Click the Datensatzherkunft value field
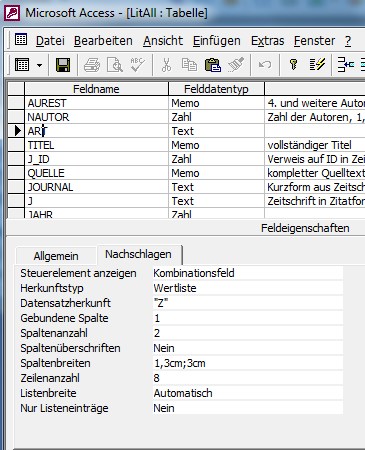 [x=248, y=303]
